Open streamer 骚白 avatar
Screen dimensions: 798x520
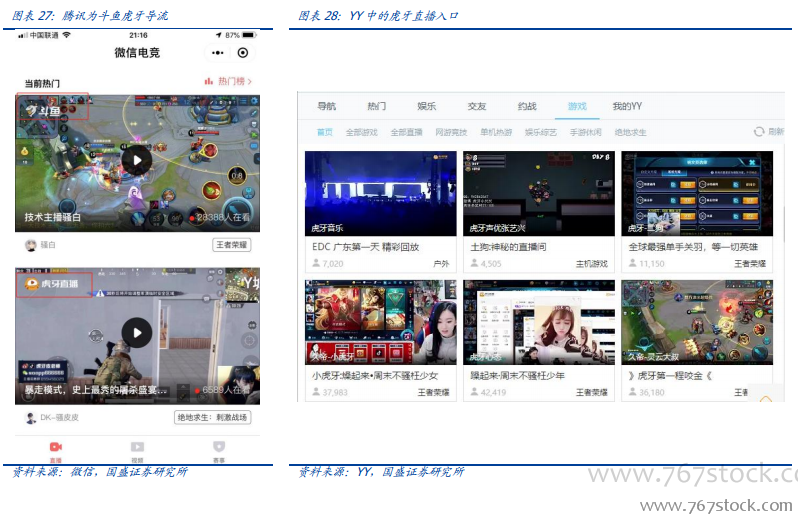[31, 245]
